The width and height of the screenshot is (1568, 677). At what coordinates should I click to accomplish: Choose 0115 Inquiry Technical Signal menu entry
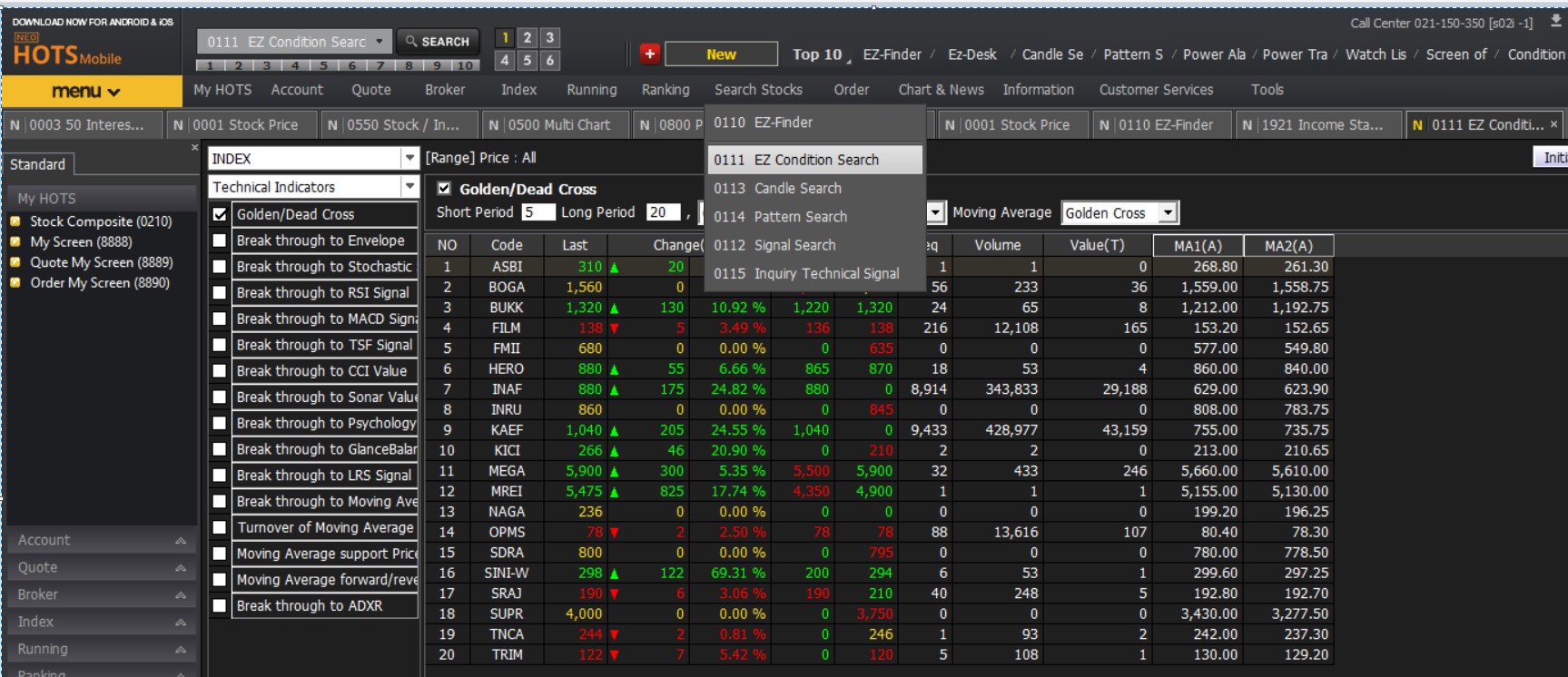click(x=806, y=274)
